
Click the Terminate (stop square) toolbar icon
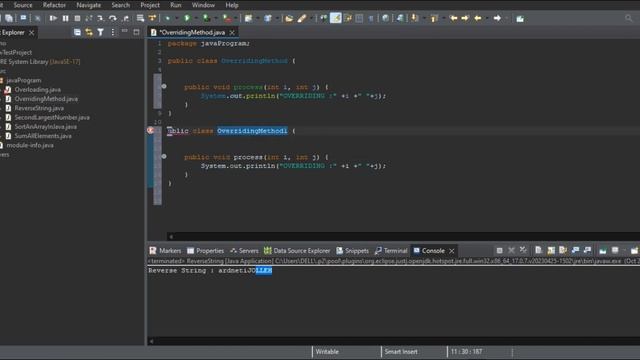(77, 18)
